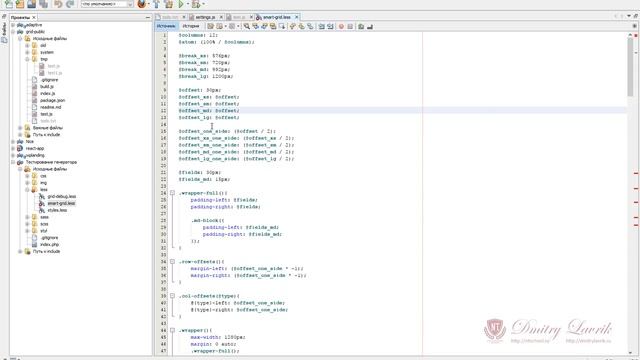The height and width of the screenshot is (360, 640).
Task: Click Shift Line Right icon
Action: [x=330, y=27]
